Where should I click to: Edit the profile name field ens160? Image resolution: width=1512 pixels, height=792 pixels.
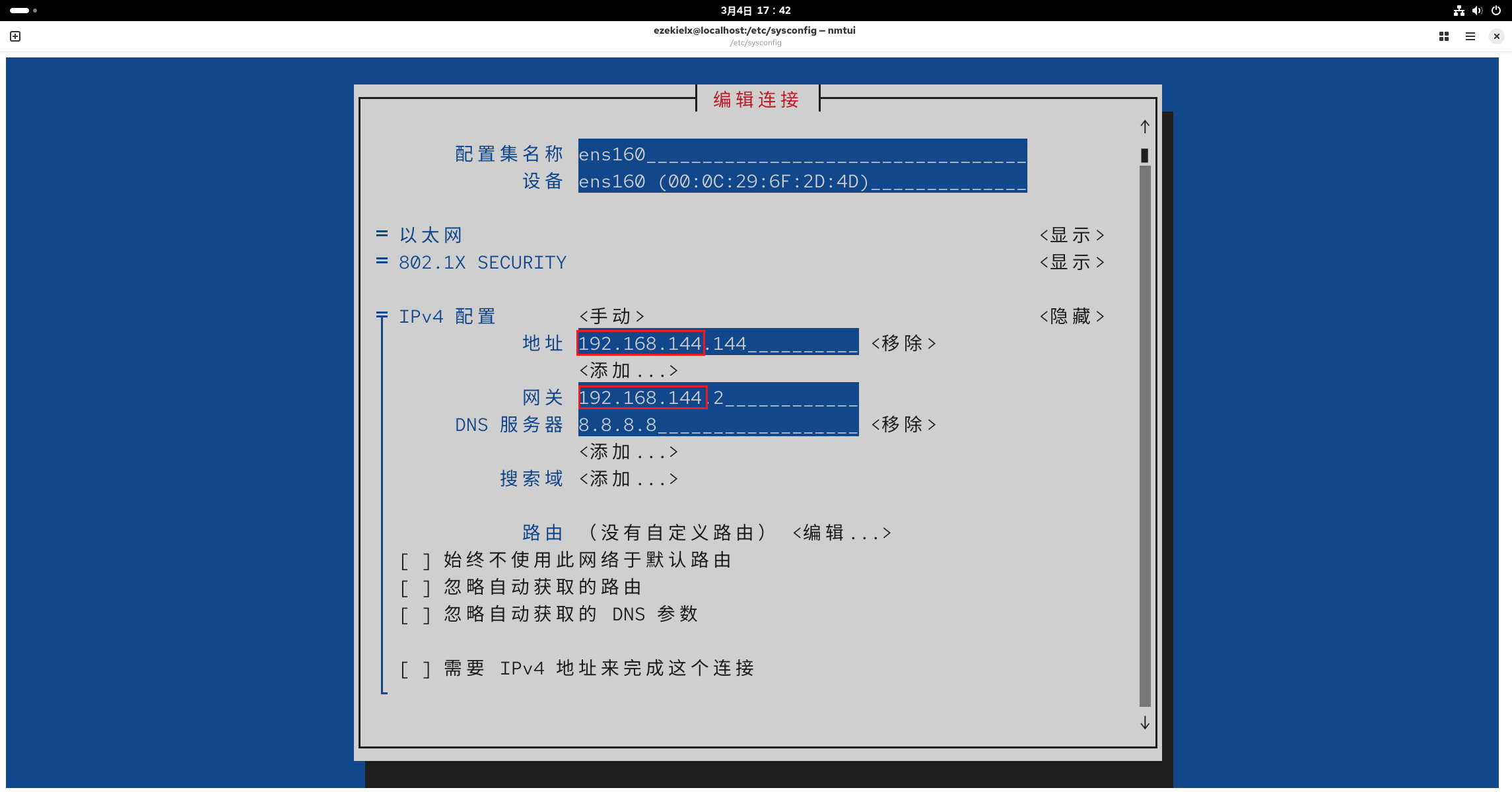(x=802, y=154)
